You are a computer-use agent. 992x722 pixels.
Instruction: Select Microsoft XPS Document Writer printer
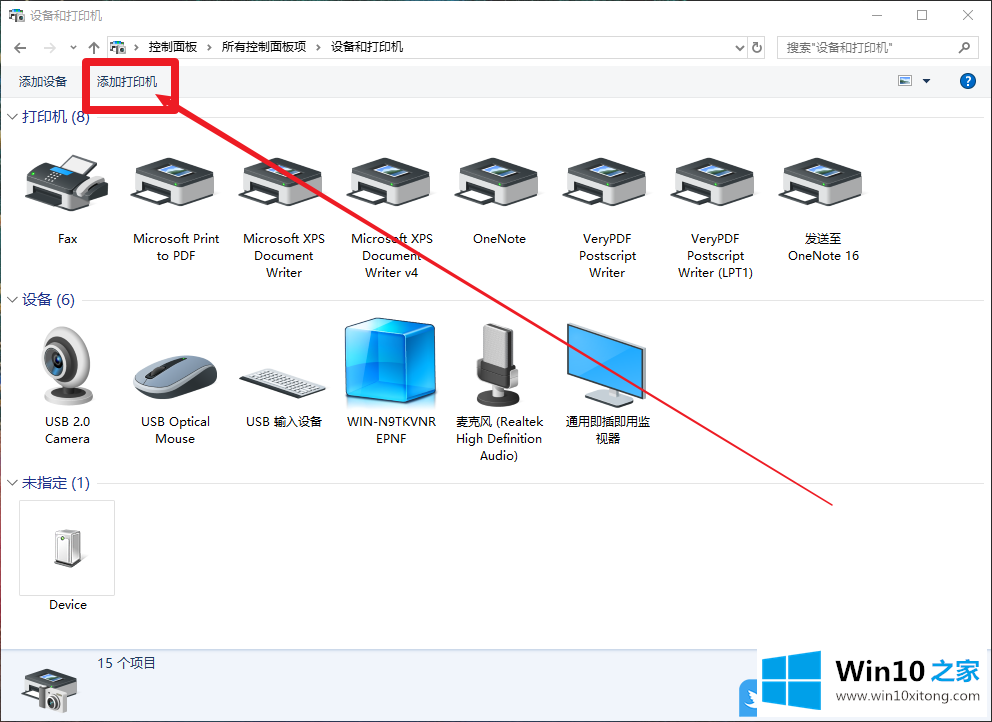point(283,183)
